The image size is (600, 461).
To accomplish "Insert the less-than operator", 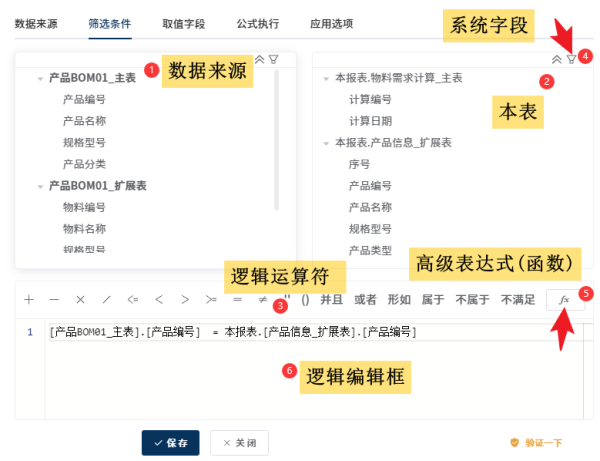I will [x=159, y=300].
